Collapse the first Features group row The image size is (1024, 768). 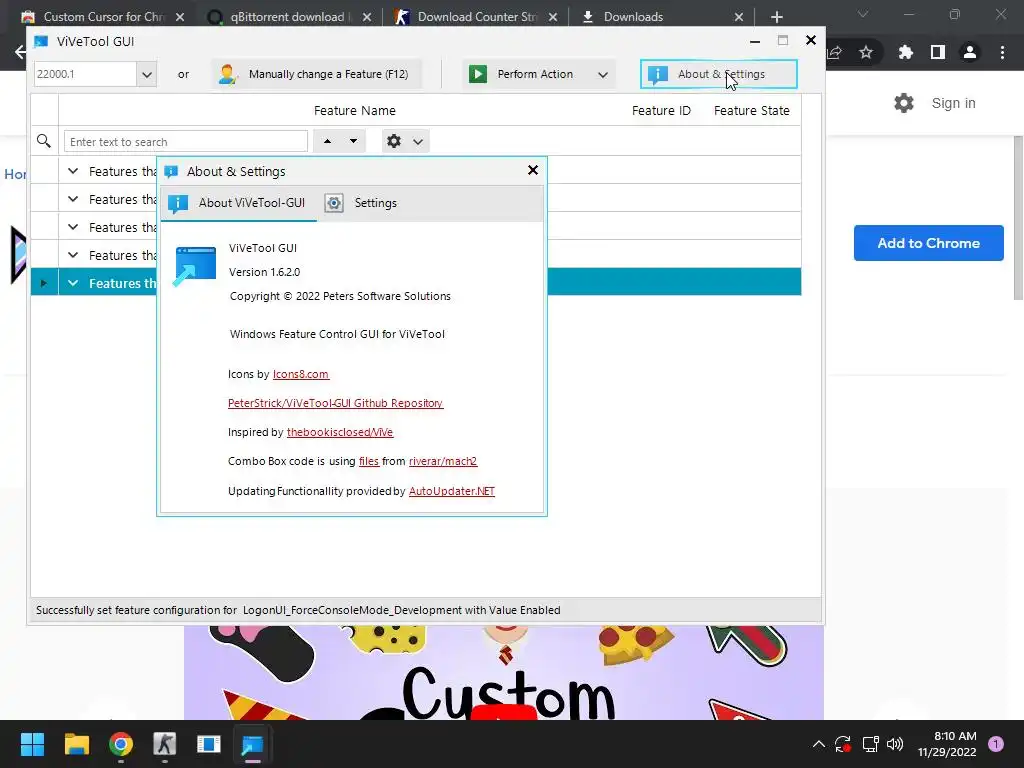73,171
